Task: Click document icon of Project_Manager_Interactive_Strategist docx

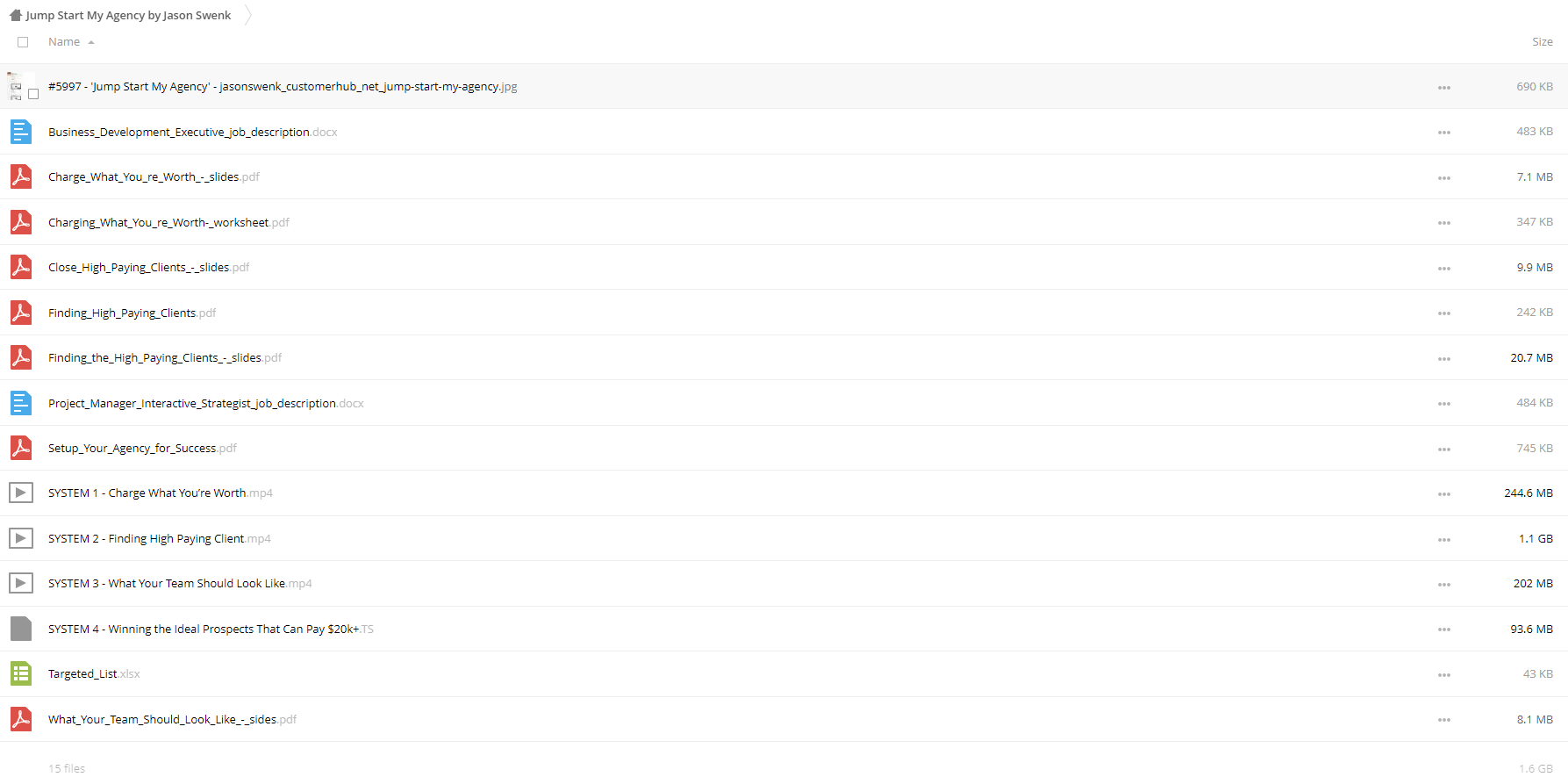Action: (x=21, y=403)
